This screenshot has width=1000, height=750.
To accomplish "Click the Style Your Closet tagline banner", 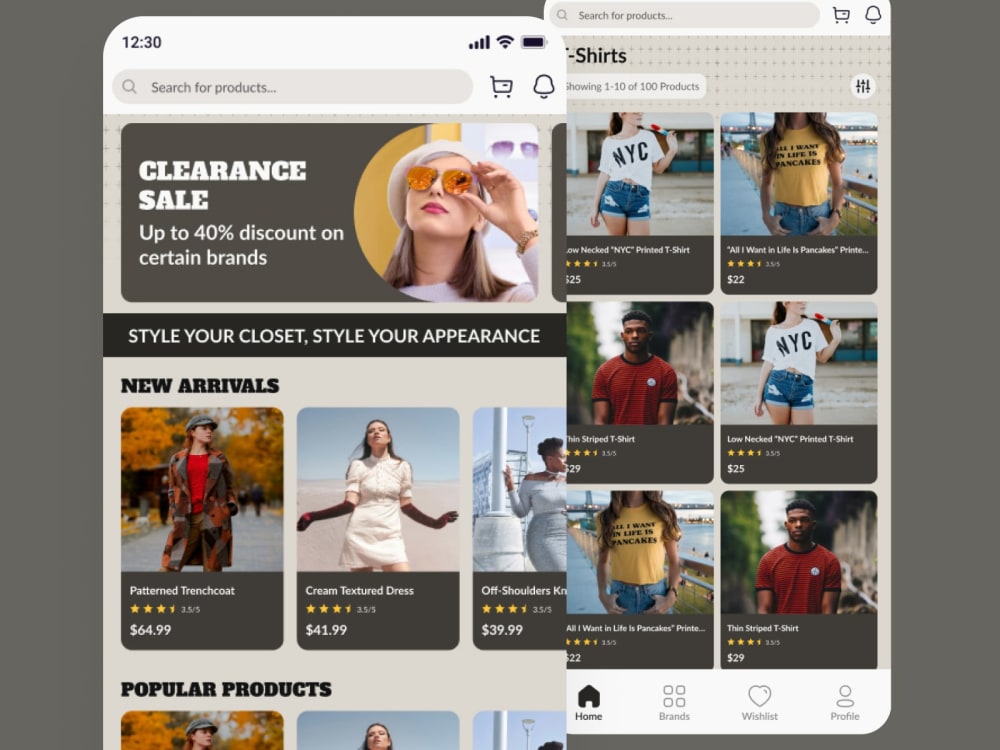I will point(334,335).
